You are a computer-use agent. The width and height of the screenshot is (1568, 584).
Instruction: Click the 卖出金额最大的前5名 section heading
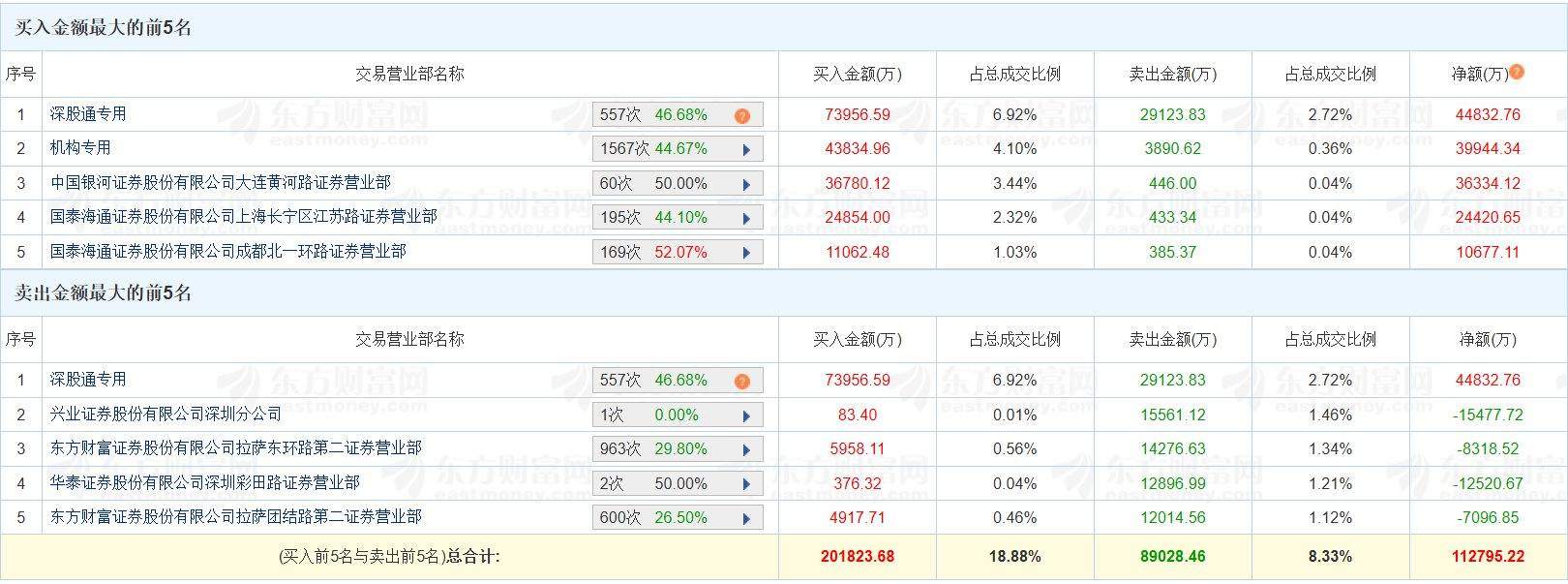click(104, 293)
